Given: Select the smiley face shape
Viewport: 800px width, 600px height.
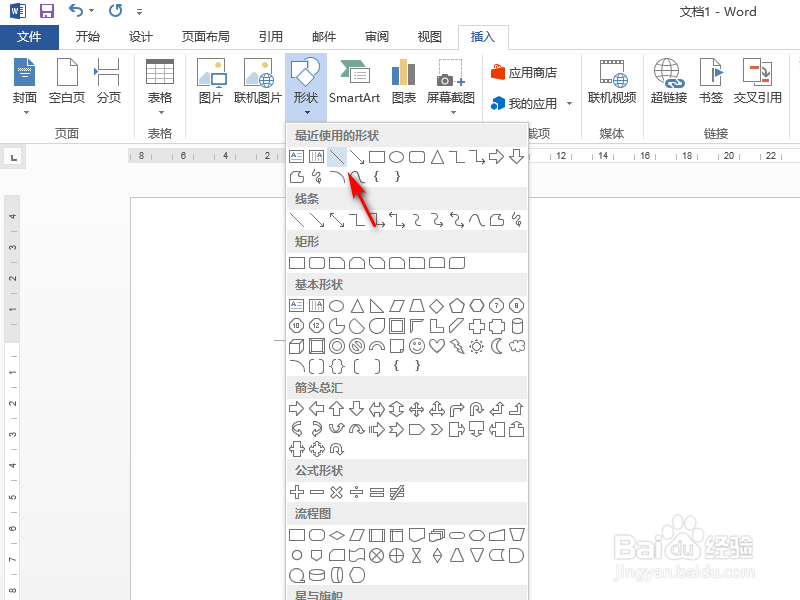Looking at the screenshot, I should (416, 346).
